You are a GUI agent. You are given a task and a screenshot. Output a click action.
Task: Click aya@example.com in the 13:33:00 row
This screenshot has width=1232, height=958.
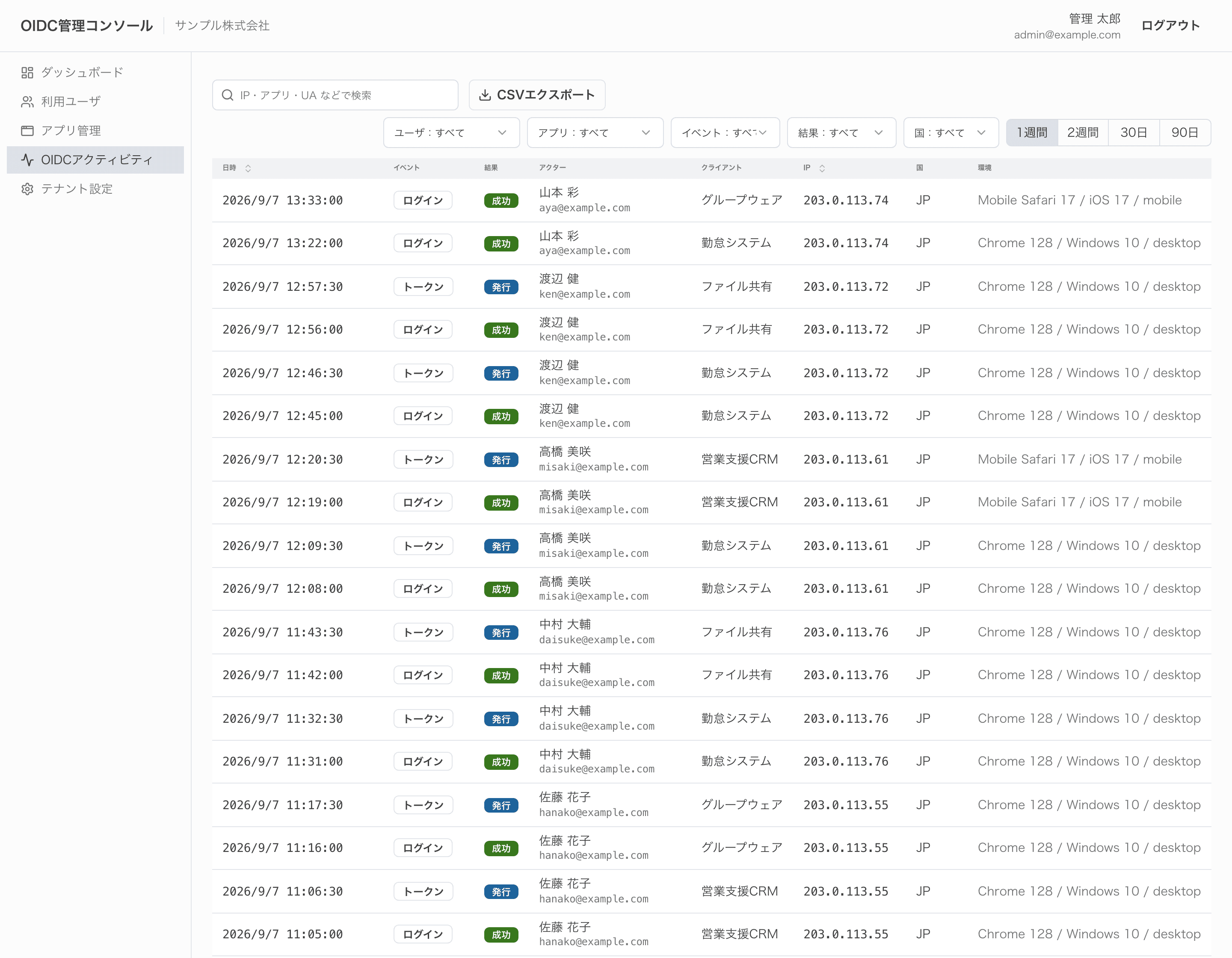click(584, 208)
